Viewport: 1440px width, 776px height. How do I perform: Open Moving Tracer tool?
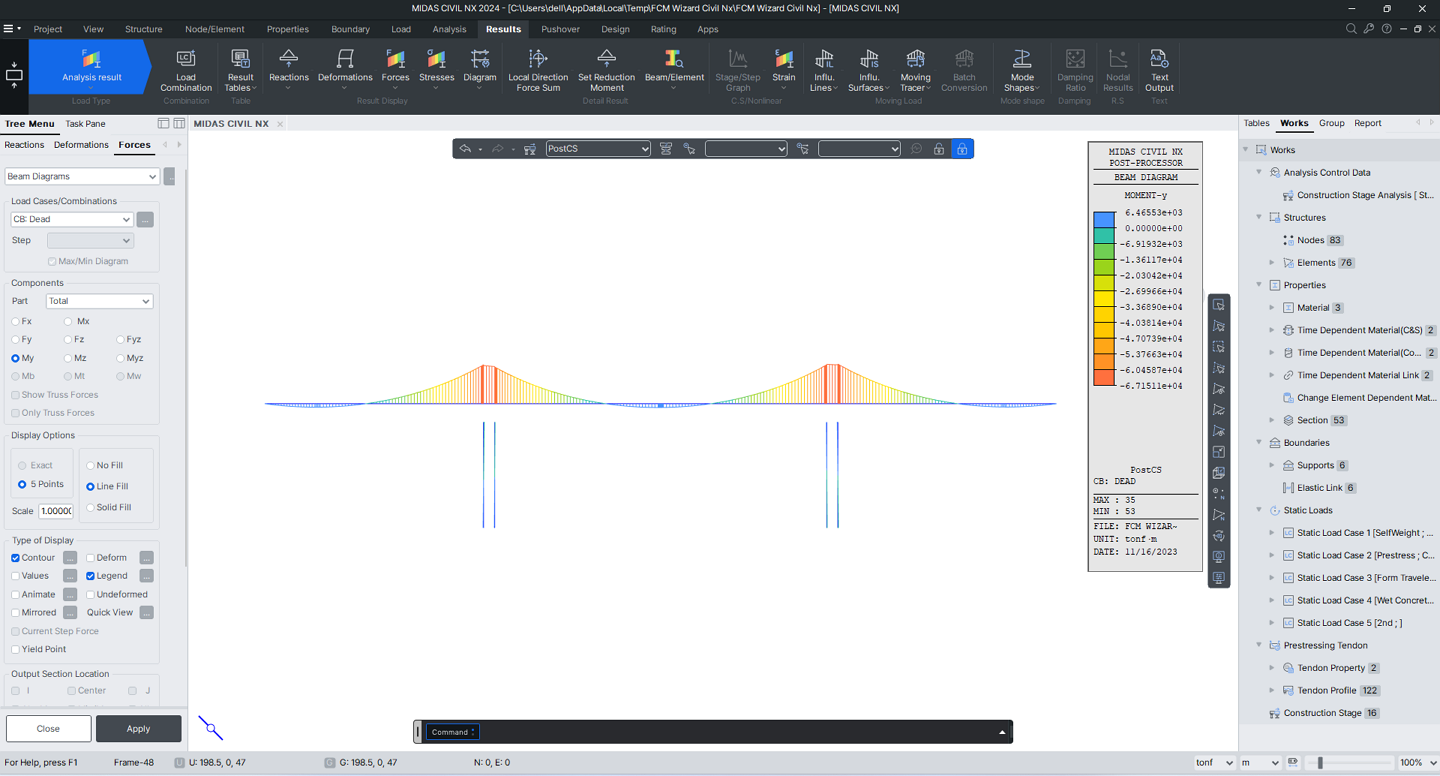(915, 70)
